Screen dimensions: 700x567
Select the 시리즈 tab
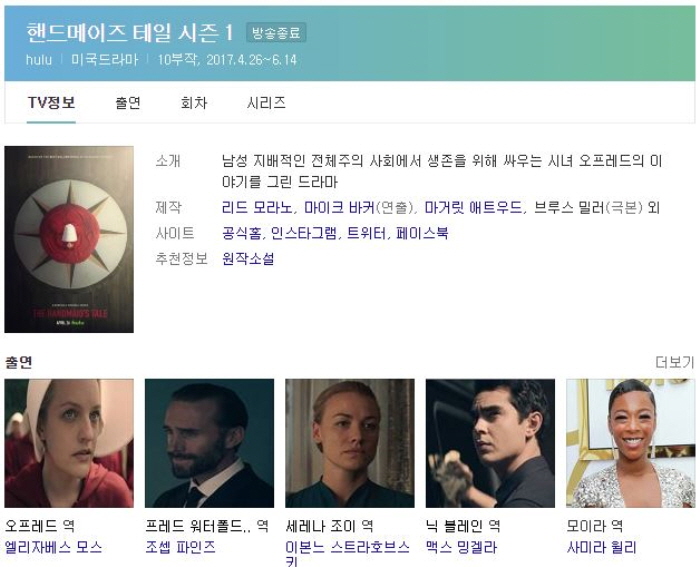266,103
